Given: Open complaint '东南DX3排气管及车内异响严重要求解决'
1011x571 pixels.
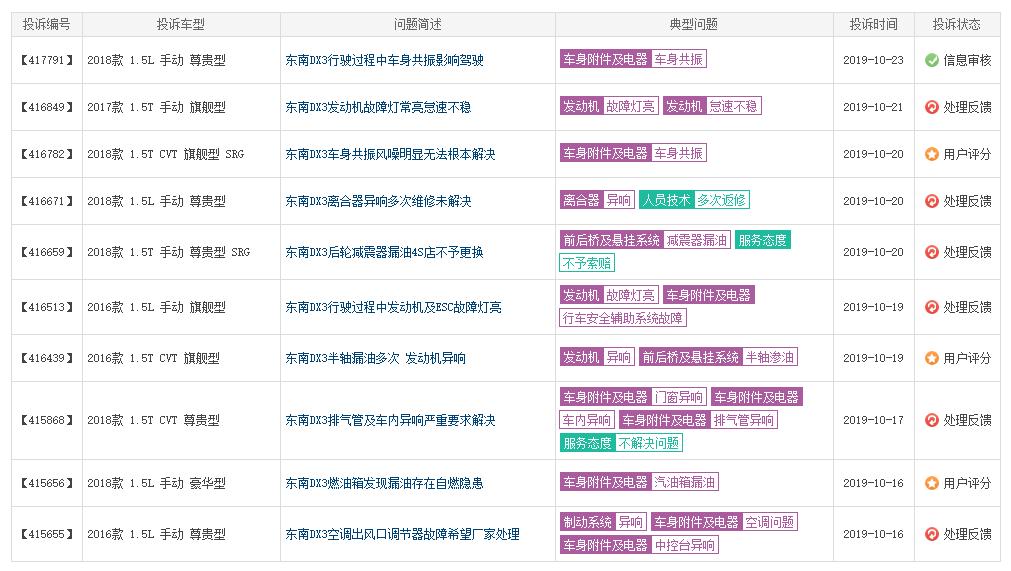Looking at the screenshot, I should click(x=390, y=420).
